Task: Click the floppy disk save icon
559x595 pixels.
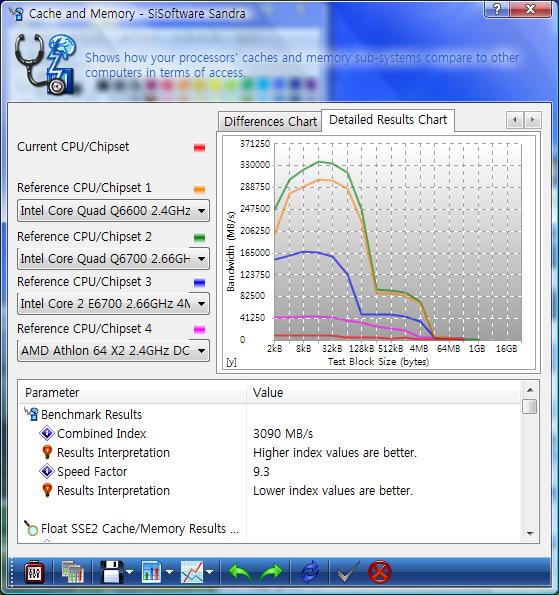Action: [x=112, y=572]
